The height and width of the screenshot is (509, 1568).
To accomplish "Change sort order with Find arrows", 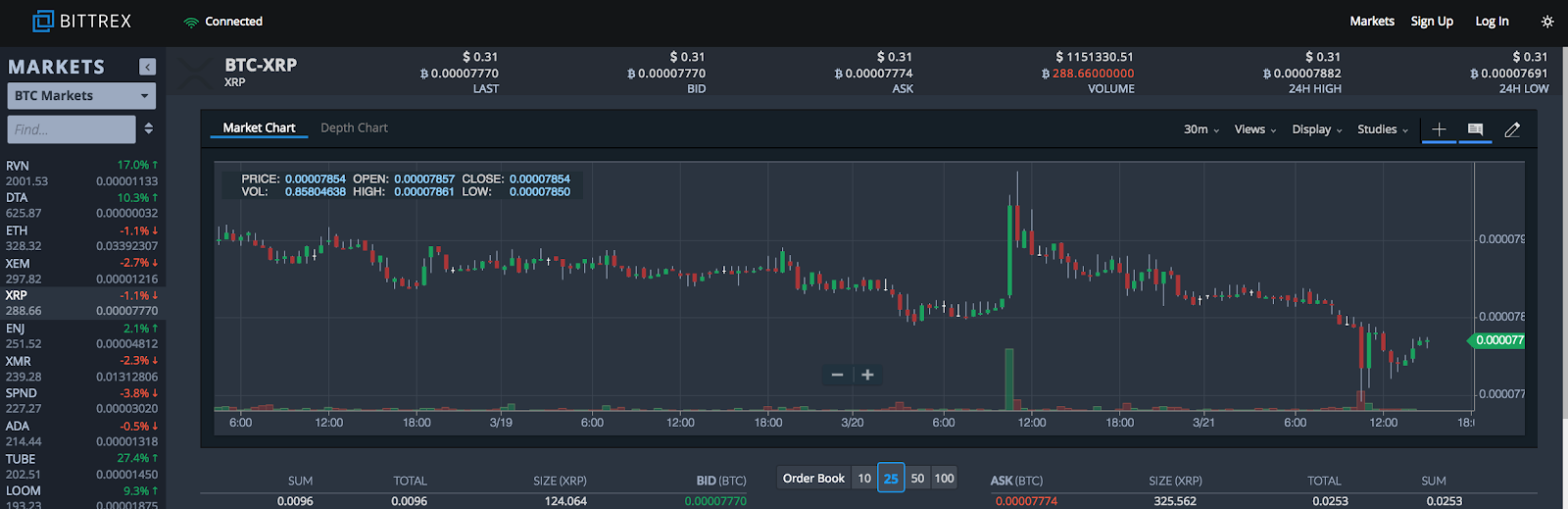I will (x=148, y=128).
